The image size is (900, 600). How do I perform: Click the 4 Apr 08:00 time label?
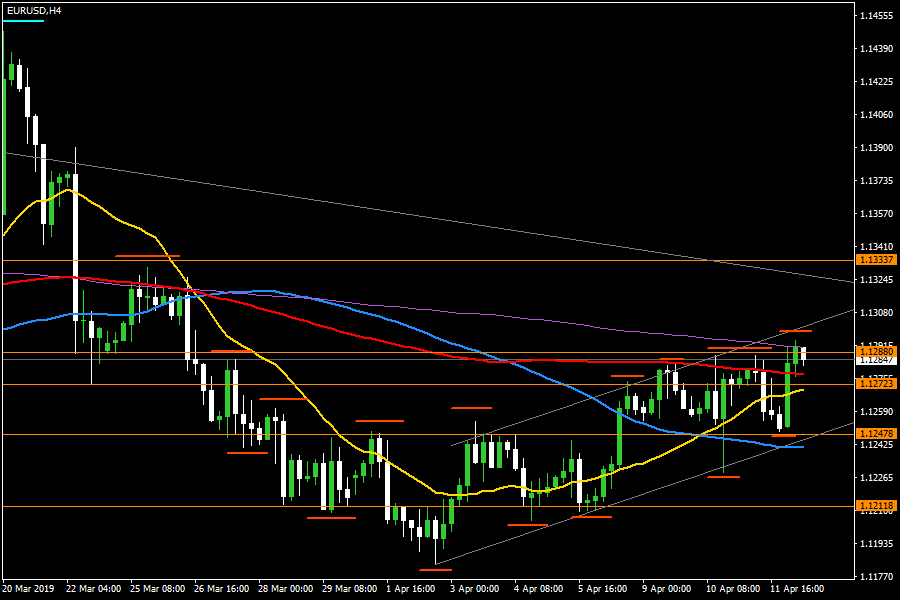click(x=539, y=589)
